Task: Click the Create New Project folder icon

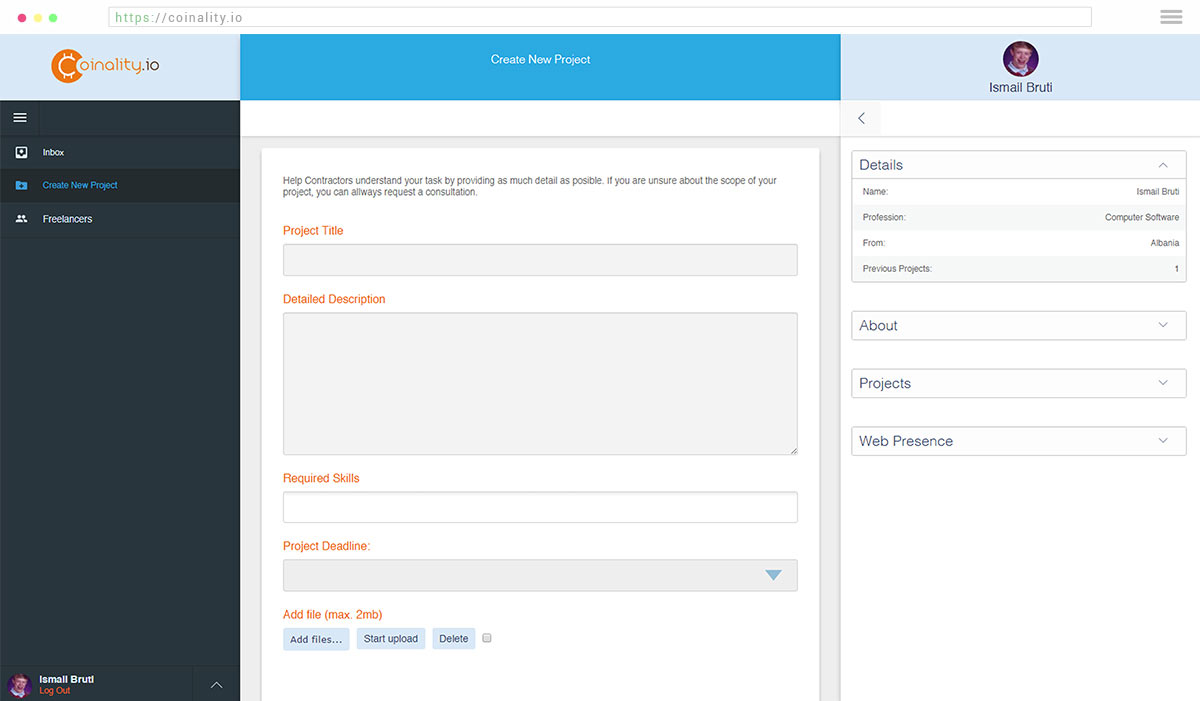Action: pos(21,185)
